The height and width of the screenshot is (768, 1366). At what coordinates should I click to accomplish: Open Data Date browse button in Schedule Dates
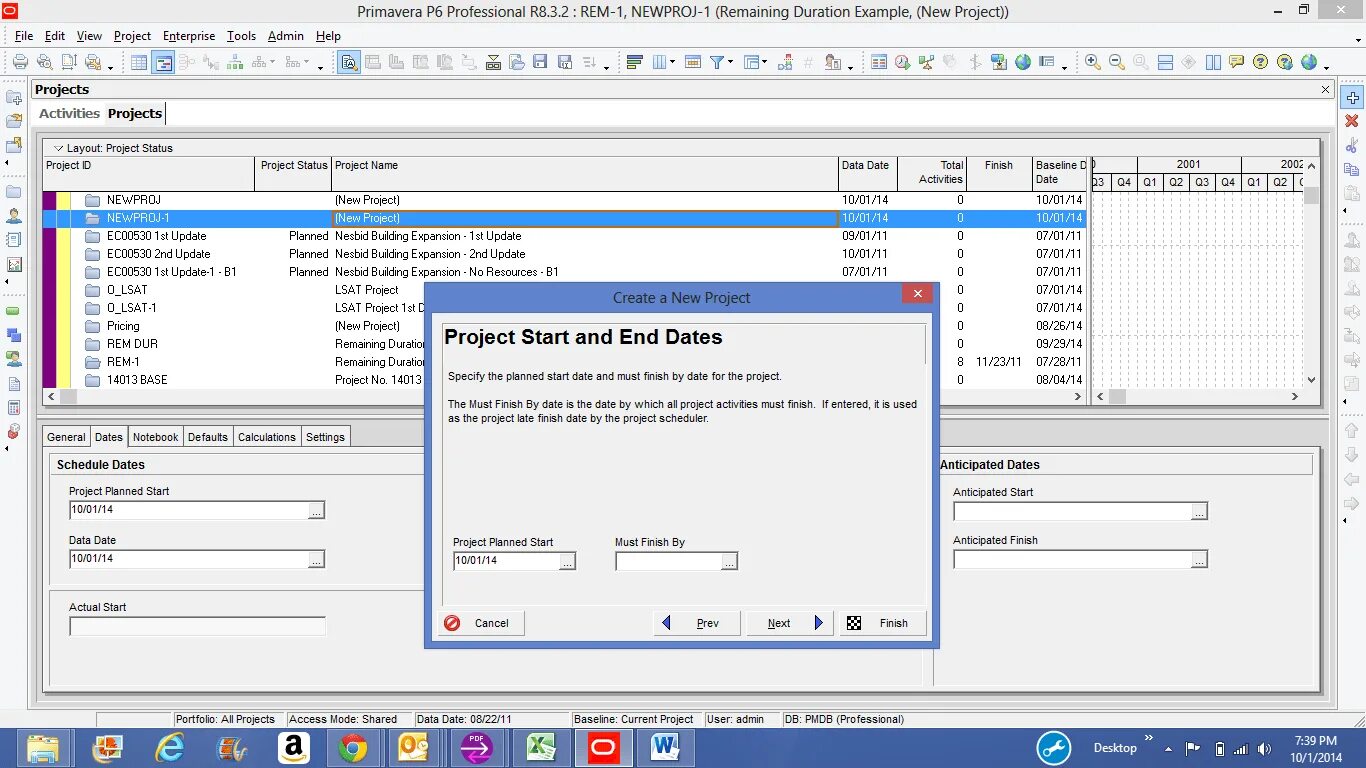click(316, 559)
